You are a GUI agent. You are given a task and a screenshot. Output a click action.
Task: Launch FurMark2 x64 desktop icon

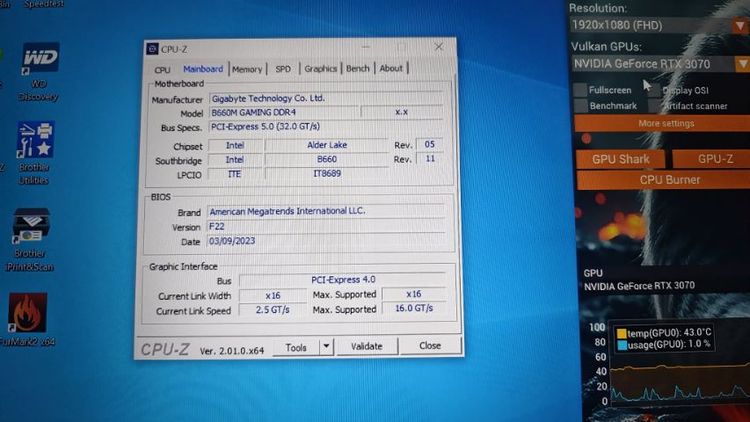click(28, 314)
